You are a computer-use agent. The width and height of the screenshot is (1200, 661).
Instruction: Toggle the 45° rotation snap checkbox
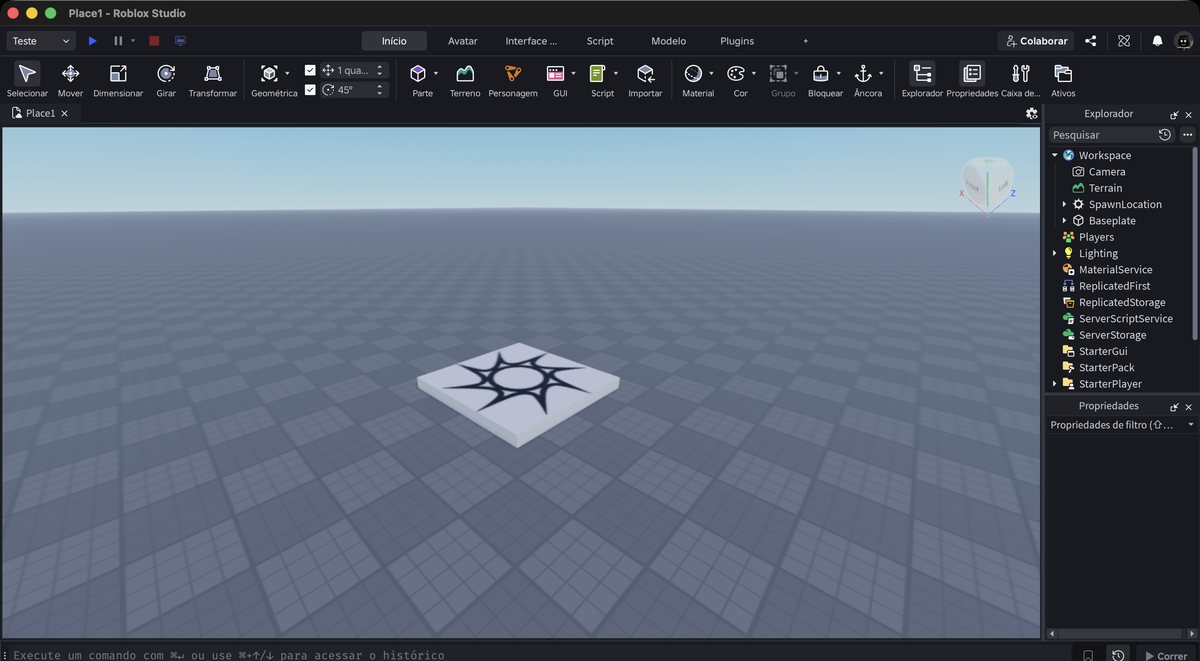(x=310, y=90)
